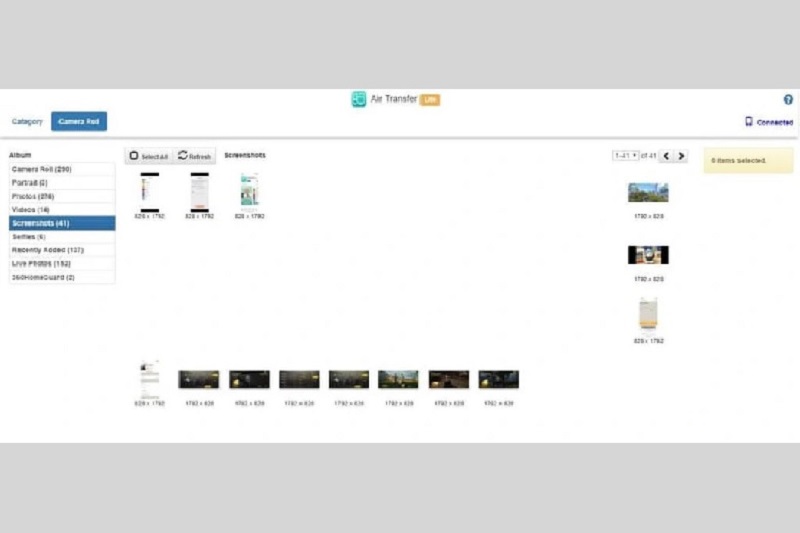Select the portrait document thumbnail in the bottom row
This screenshot has width=800, height=533.
tap(150, 380)
